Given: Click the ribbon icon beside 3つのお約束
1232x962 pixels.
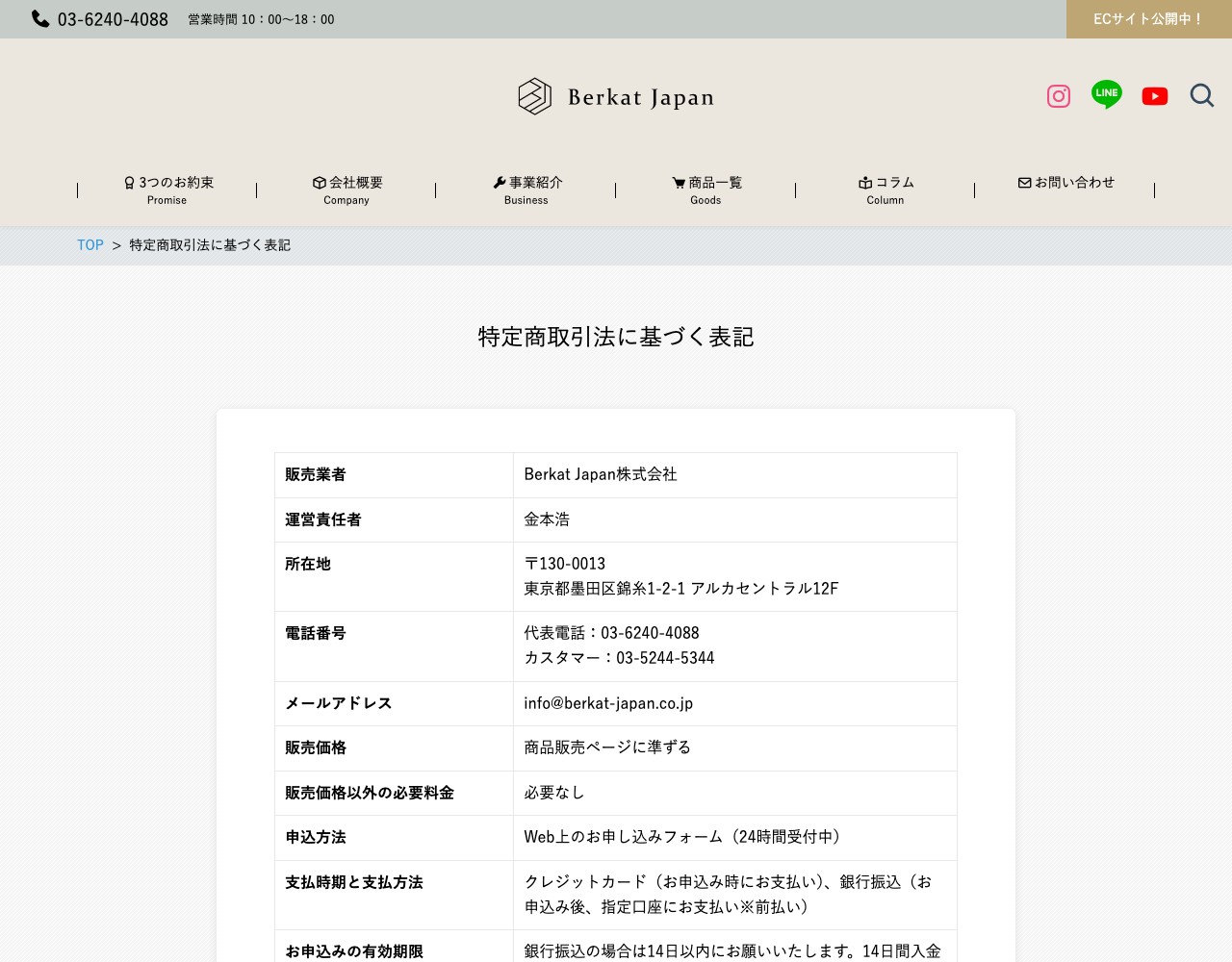Looking at the screenshot, I should pos(129,183).
